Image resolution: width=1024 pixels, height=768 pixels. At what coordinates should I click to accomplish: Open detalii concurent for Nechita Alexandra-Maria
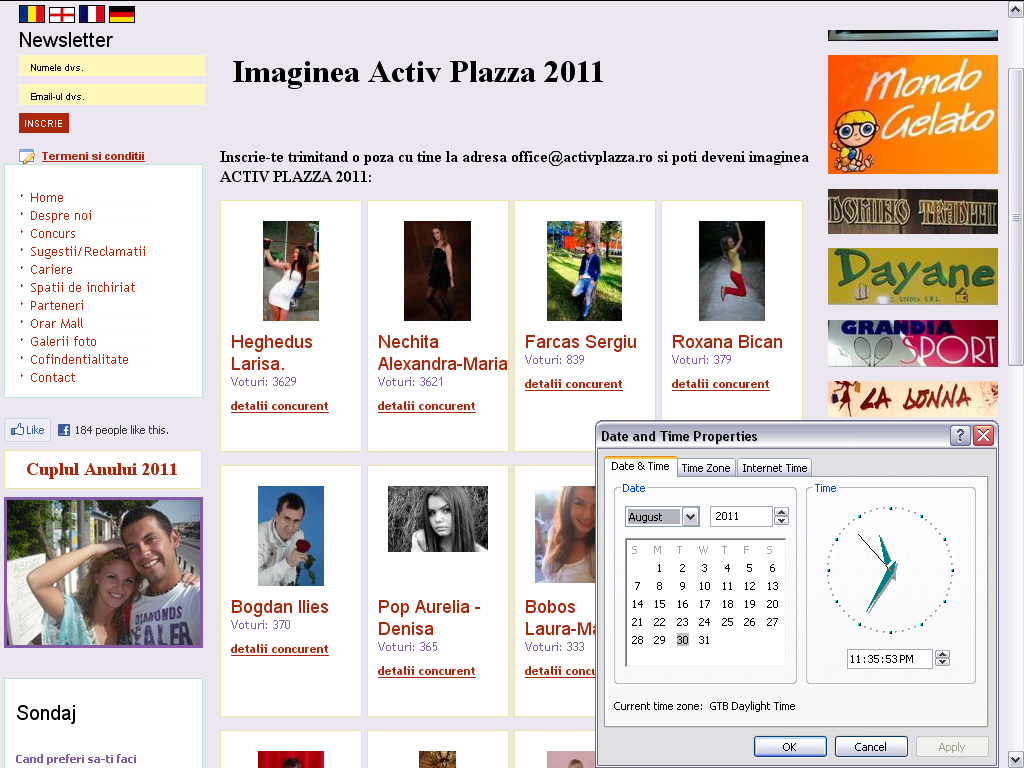[x=426, y=406]
